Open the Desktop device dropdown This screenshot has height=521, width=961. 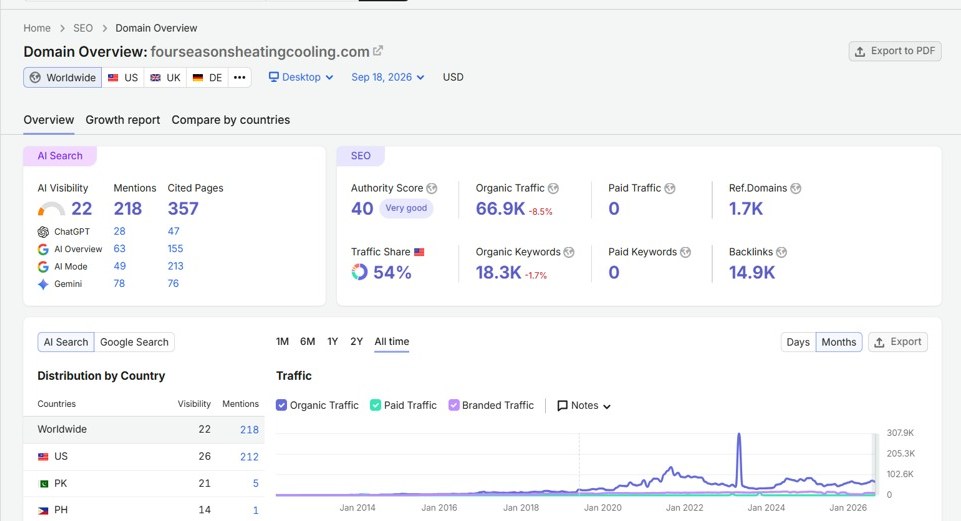click(x=301, y=77)
